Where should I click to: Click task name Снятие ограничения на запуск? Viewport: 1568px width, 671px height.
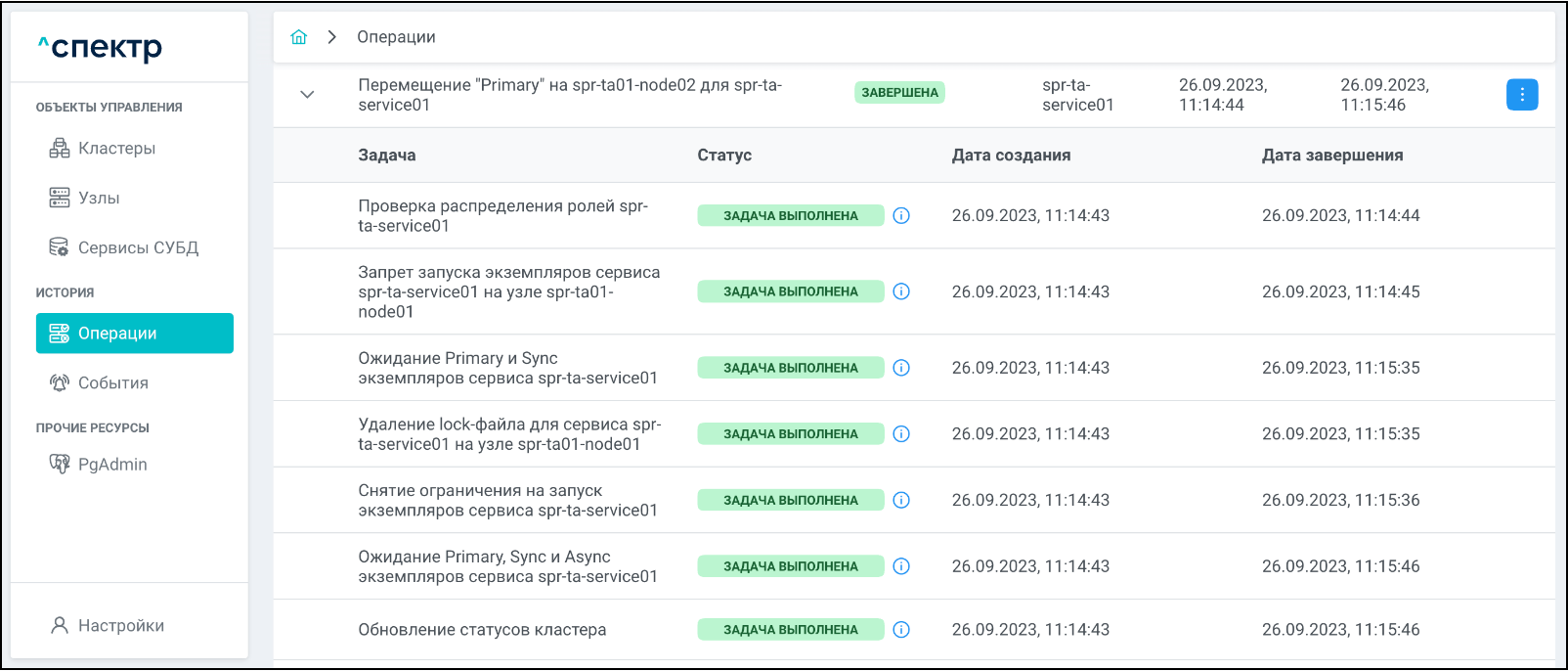tap(508, 500)
